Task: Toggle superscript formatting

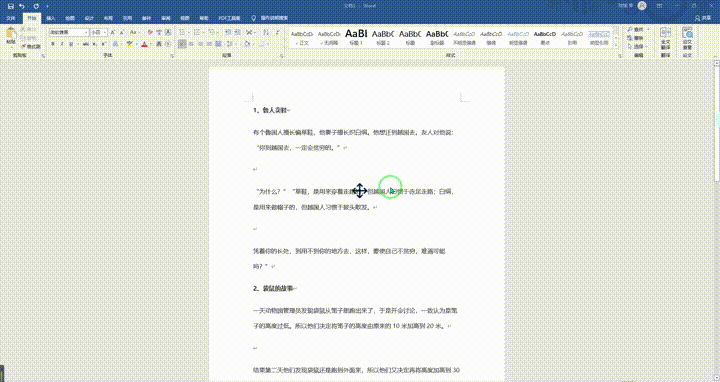Action: [x=103, y=44]
